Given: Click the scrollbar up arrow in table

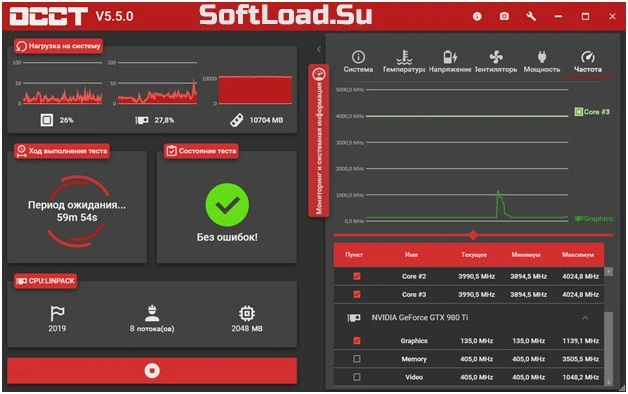Looking at the screenshot, I should 609,271.
